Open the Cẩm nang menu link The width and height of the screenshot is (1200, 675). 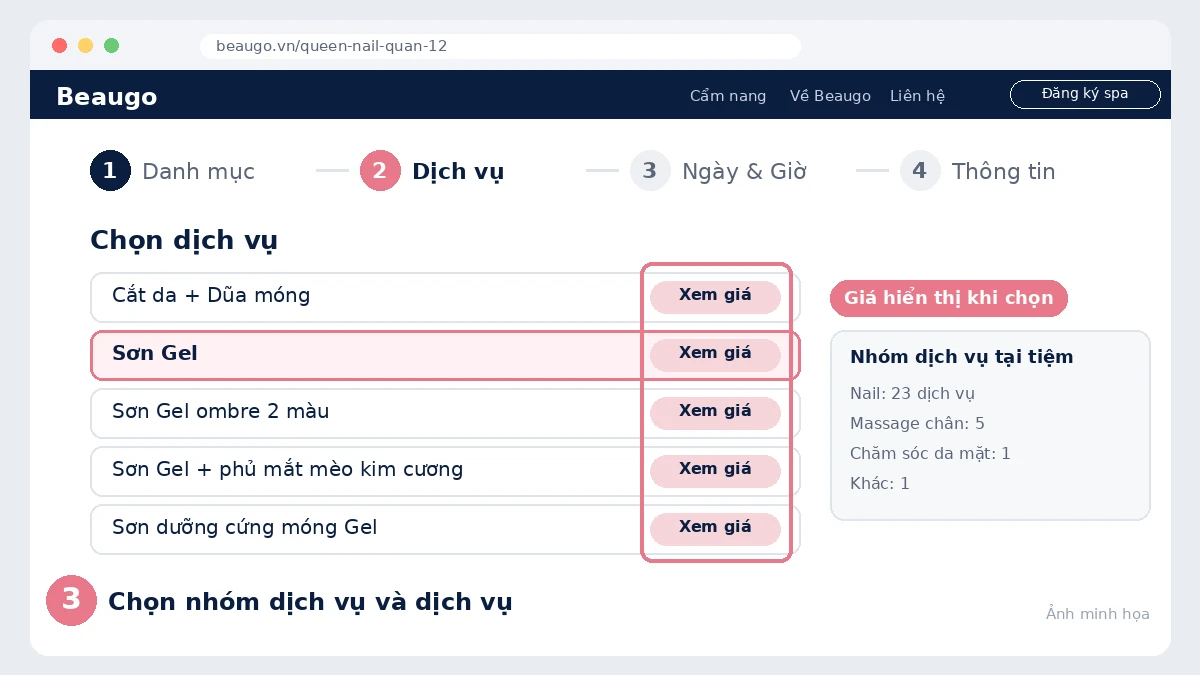728,96
